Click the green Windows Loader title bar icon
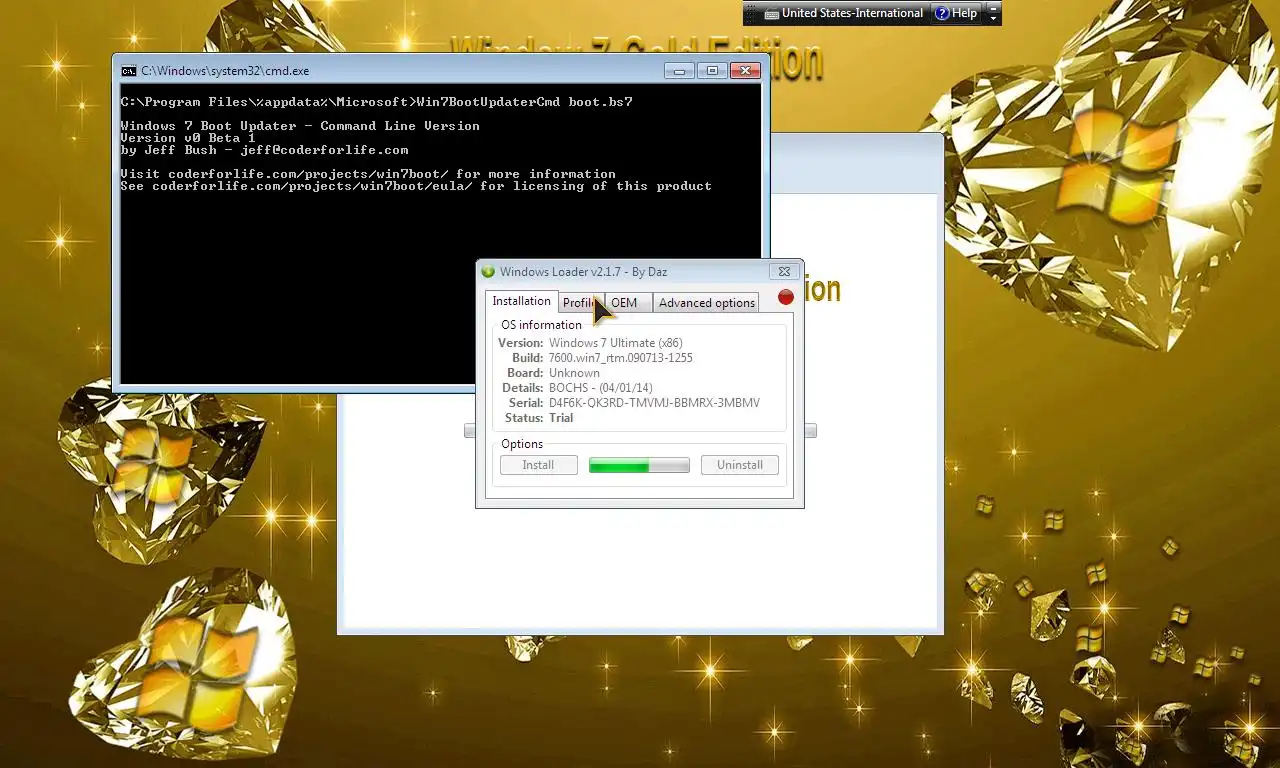This screenshot has width=1280, height=768. [488, 272]
